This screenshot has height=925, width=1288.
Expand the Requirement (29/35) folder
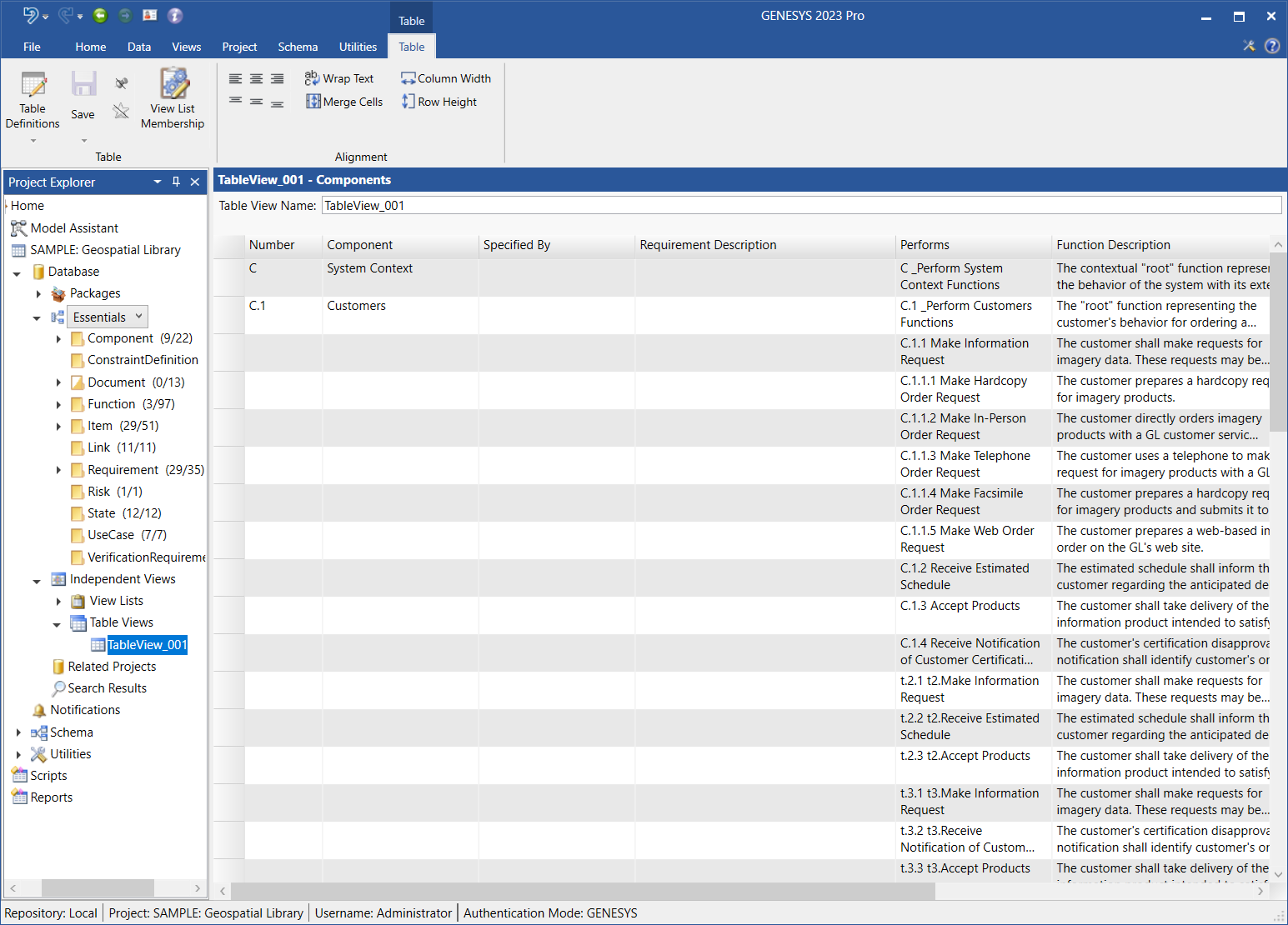[58, 470]
